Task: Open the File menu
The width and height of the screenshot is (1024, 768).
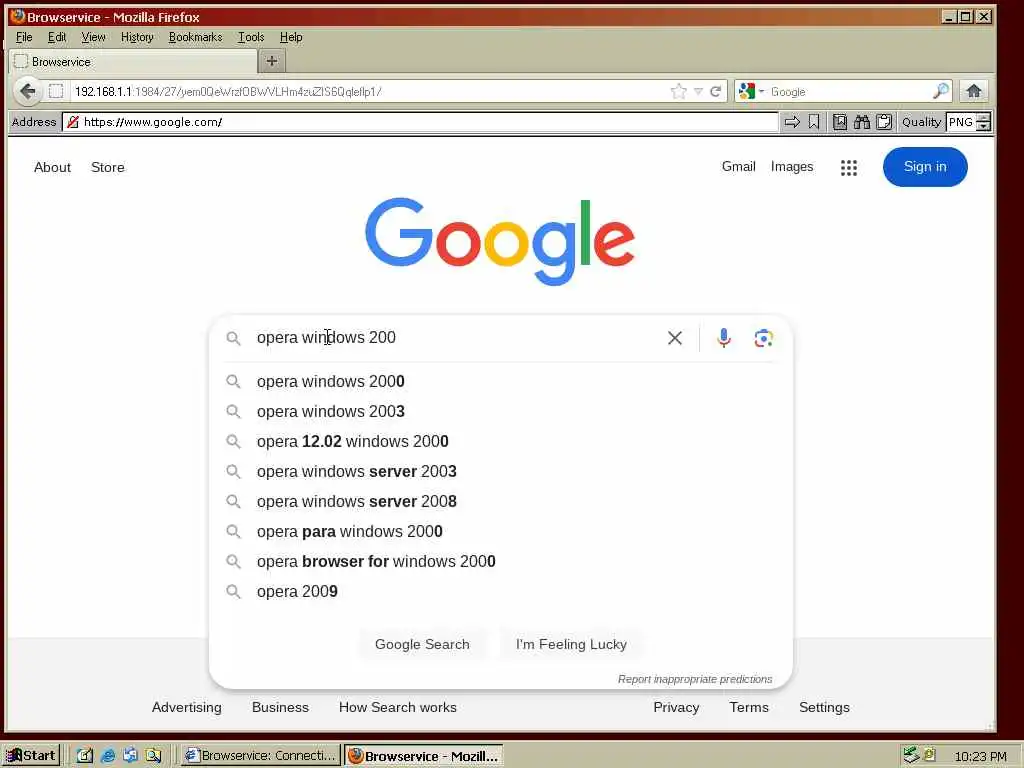Action: [24, 37]
